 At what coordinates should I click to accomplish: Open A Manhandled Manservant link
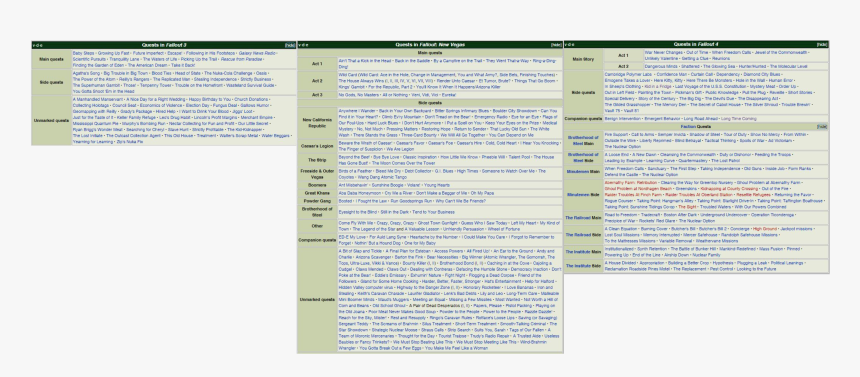(x=98, y=99)
